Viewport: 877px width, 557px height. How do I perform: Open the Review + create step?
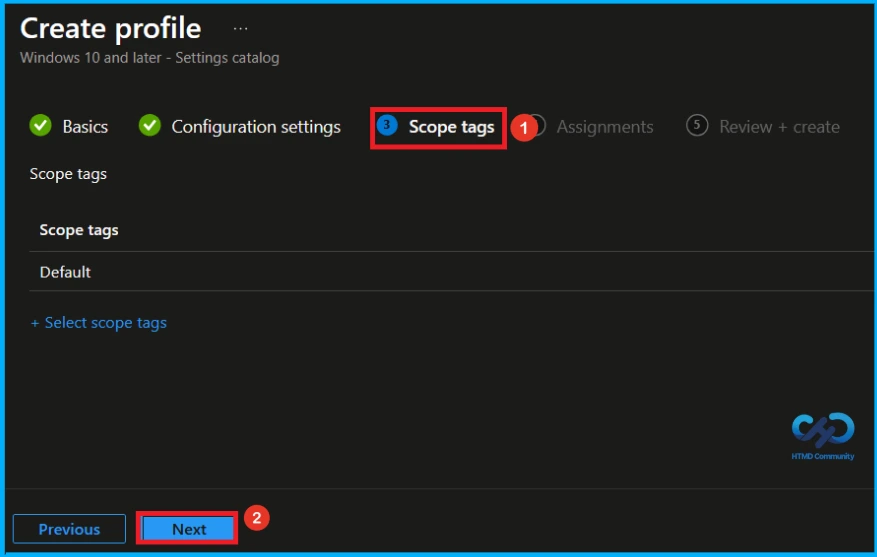[x=779, y=127]
